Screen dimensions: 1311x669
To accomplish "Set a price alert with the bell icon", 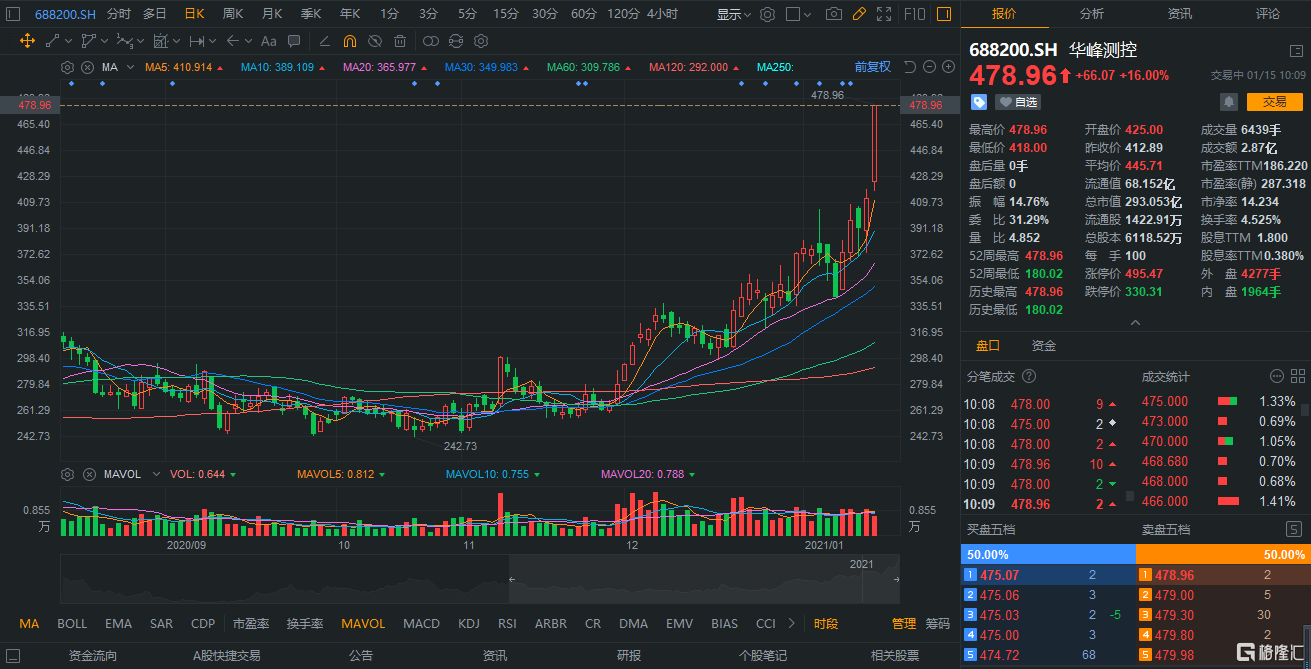I will point(1228,102).
